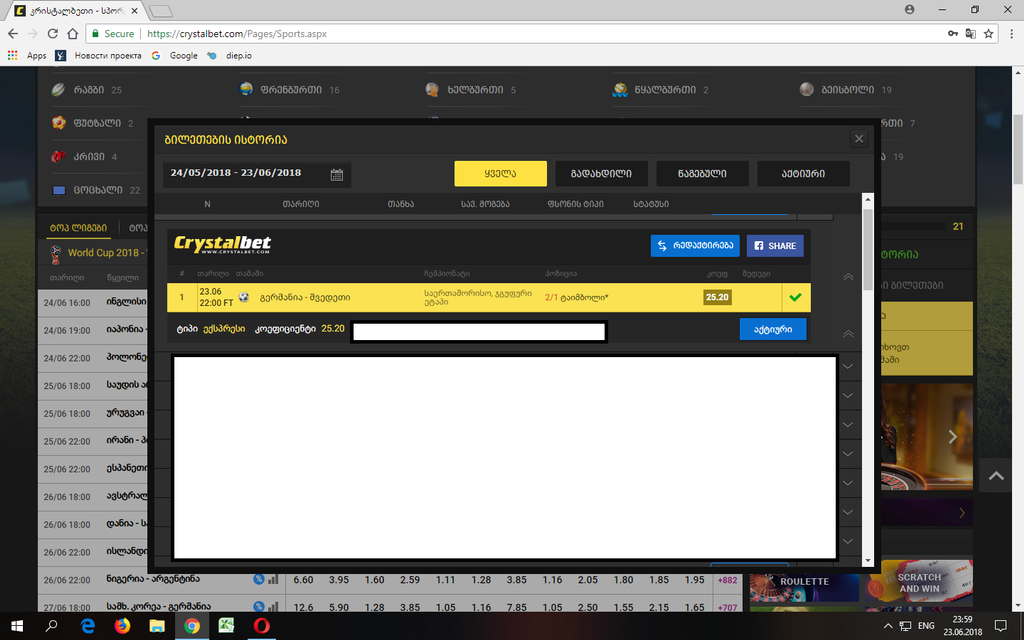Viewport: 1024px width, 640px height.
Task: Click dialog scrollbar up arrow
Action: coord(868,199)
